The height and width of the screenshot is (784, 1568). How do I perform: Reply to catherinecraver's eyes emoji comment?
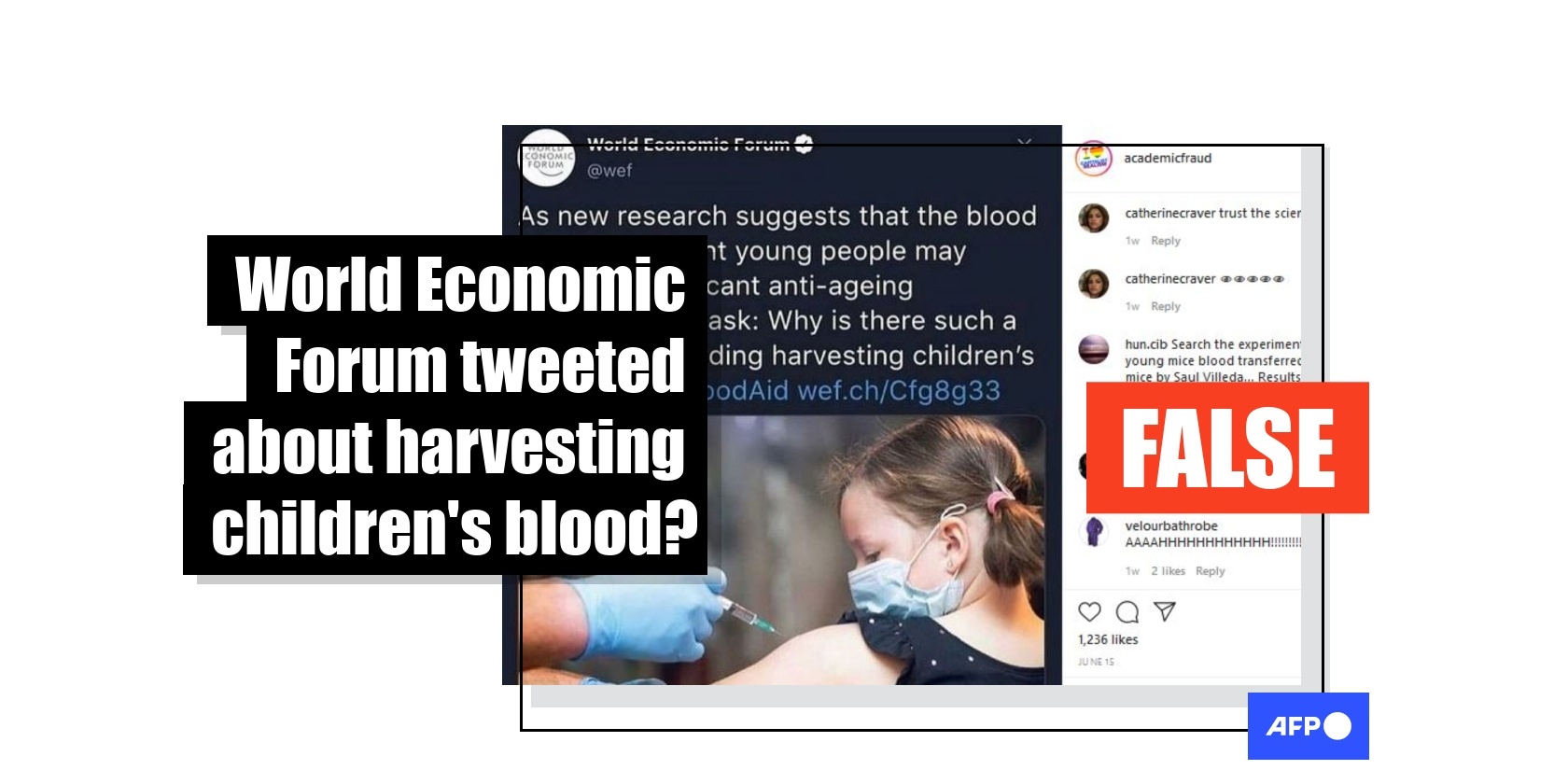(x=1166, y=306)
